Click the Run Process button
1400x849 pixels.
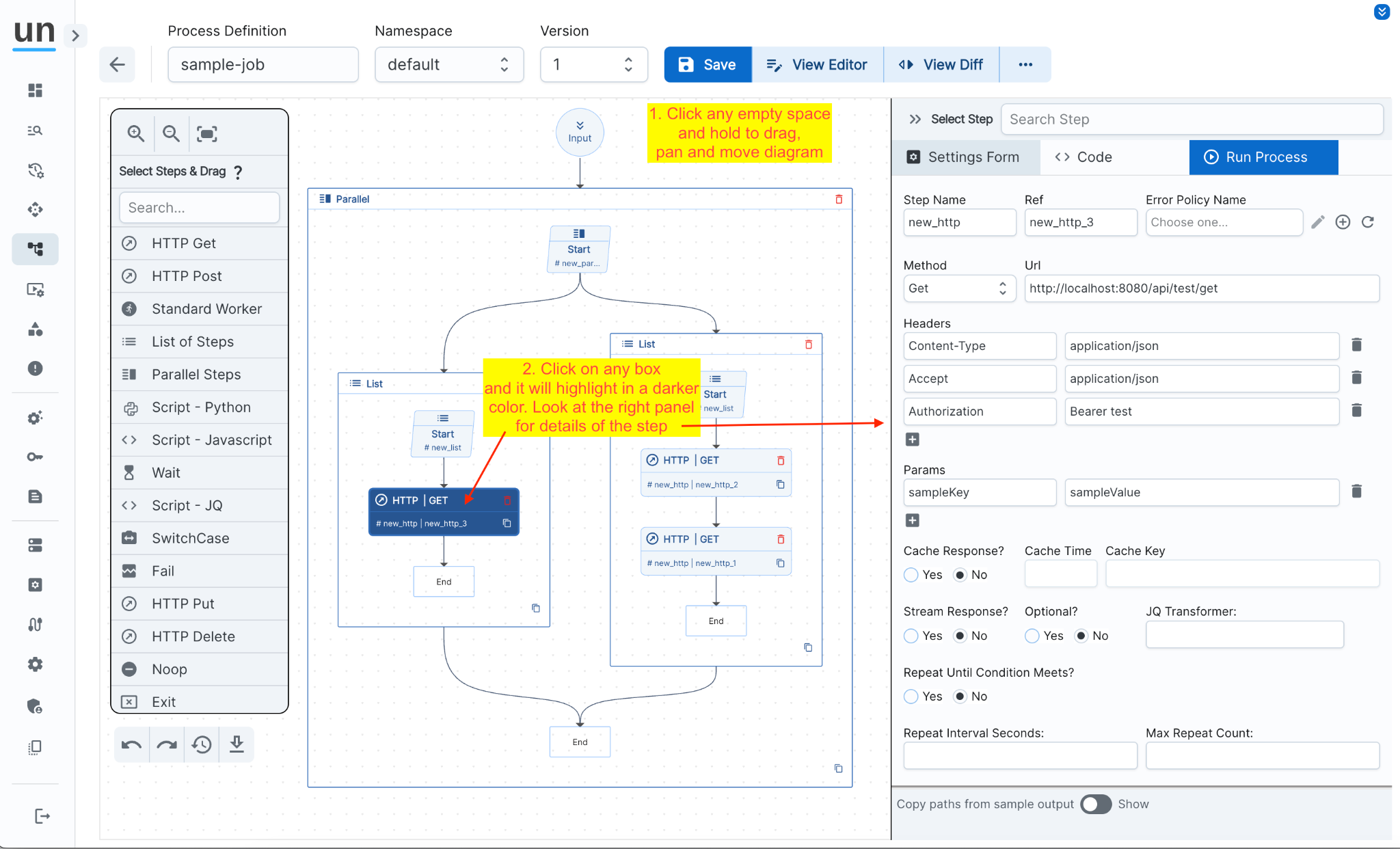pos(1263,157)
